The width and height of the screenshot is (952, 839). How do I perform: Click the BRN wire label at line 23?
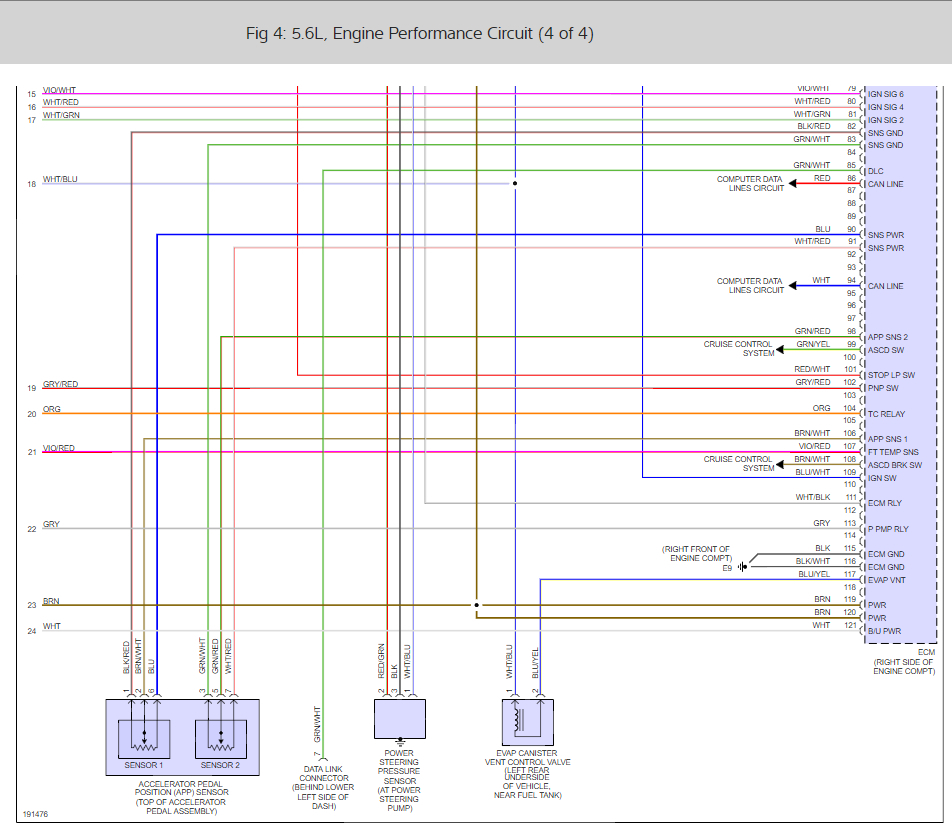(51, 601)
